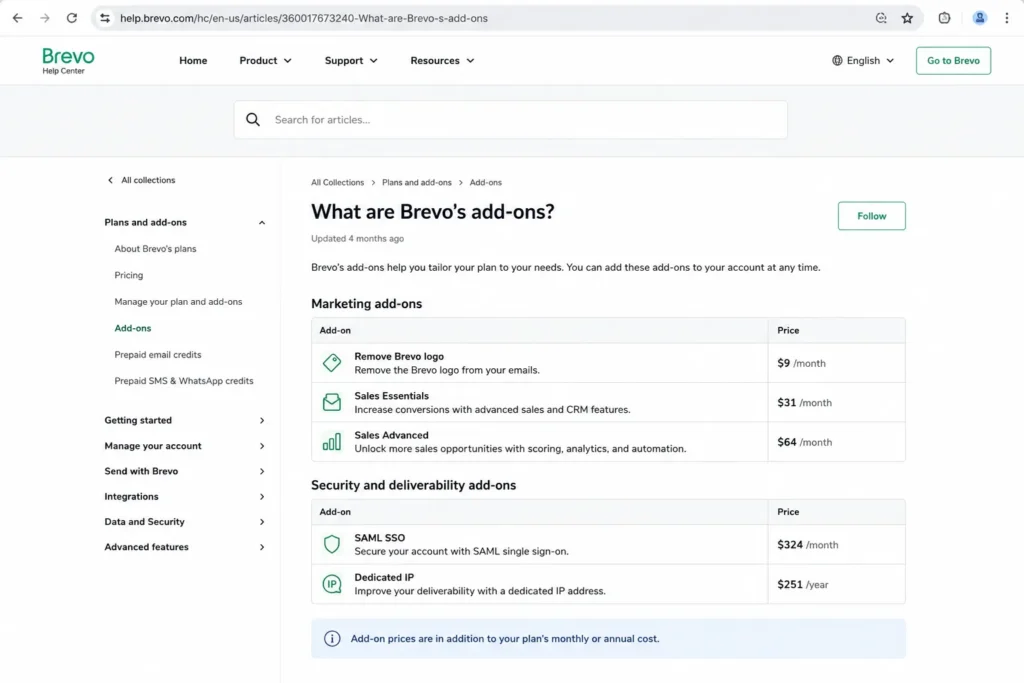Open the Support dropdown menu

[x=351, y=61]
